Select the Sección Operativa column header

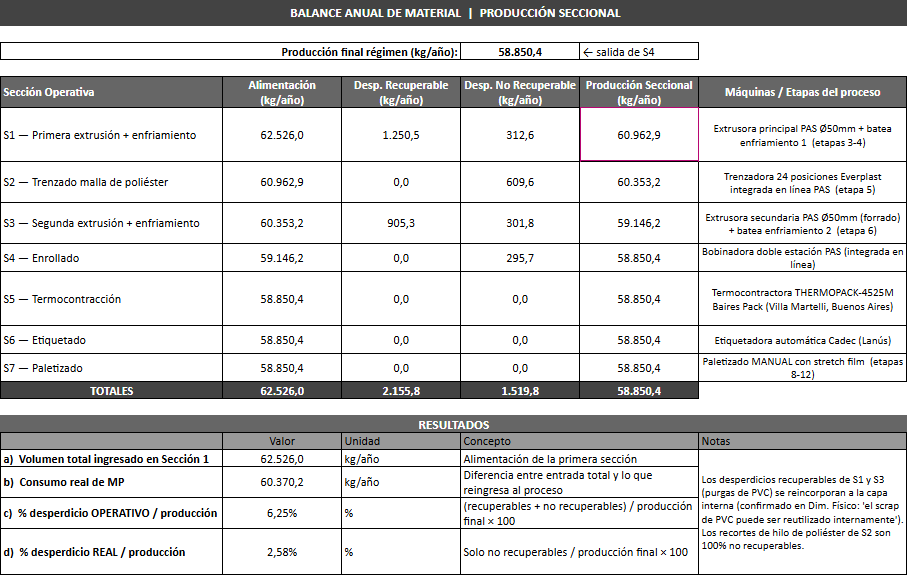point(111,92)
